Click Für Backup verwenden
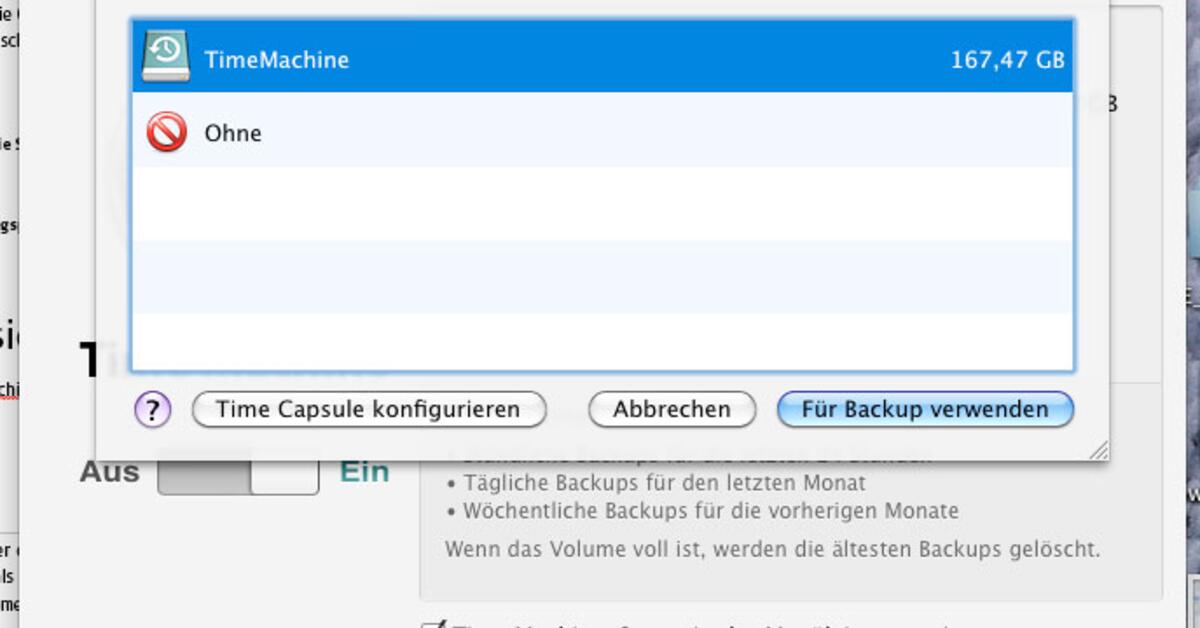The width and height of the screenshot is (1200, 628). tap(926, 409)
